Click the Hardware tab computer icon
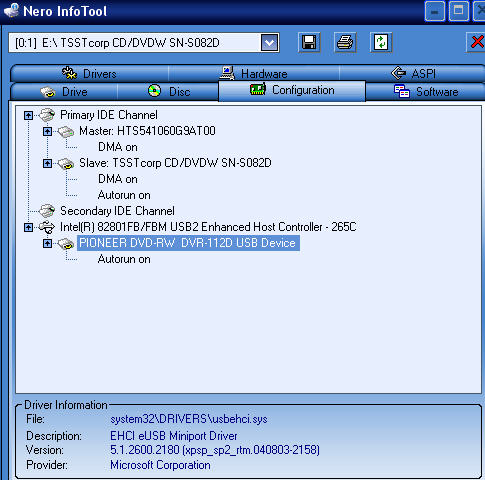The width and height of the screenshot is (485, 480). [x=228, y=73]
